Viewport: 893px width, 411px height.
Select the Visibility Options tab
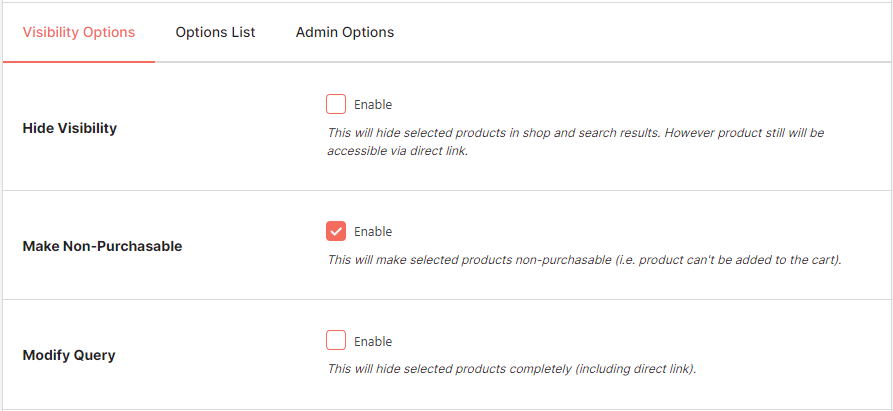coord(79,32)
